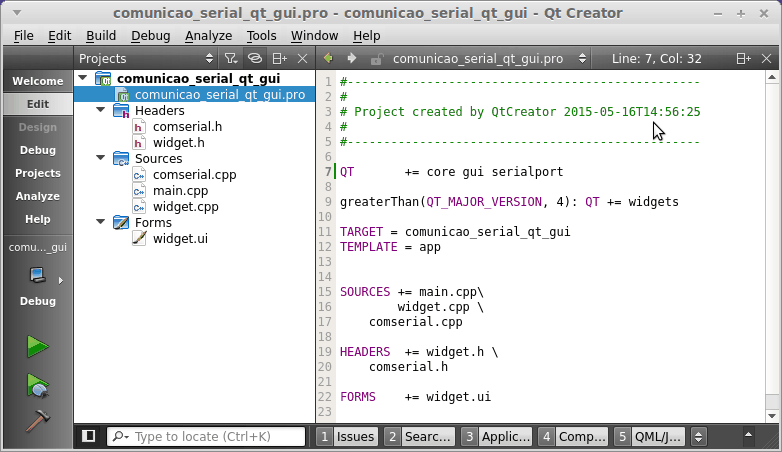Focus the Type to locate field
Screen dimensions: 782x452
[206, 437]
